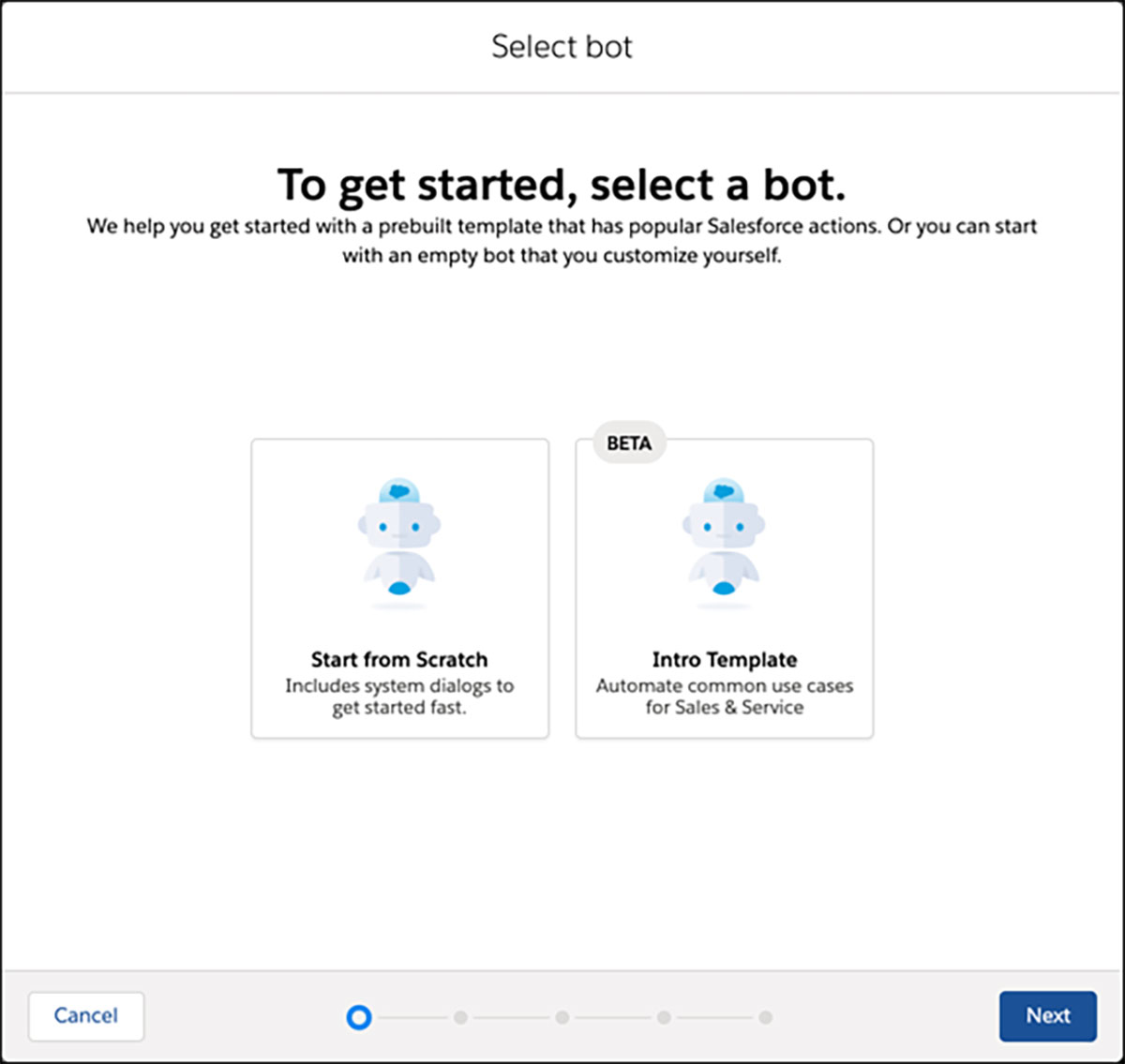Click the Start from Scratch robot icon

point(399,542)
